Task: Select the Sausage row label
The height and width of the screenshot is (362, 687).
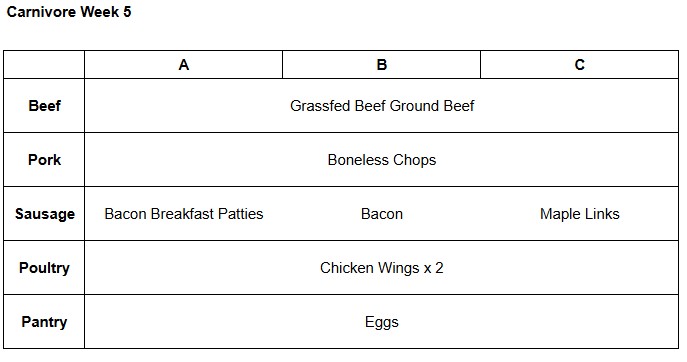Action: tap(44, 213)
